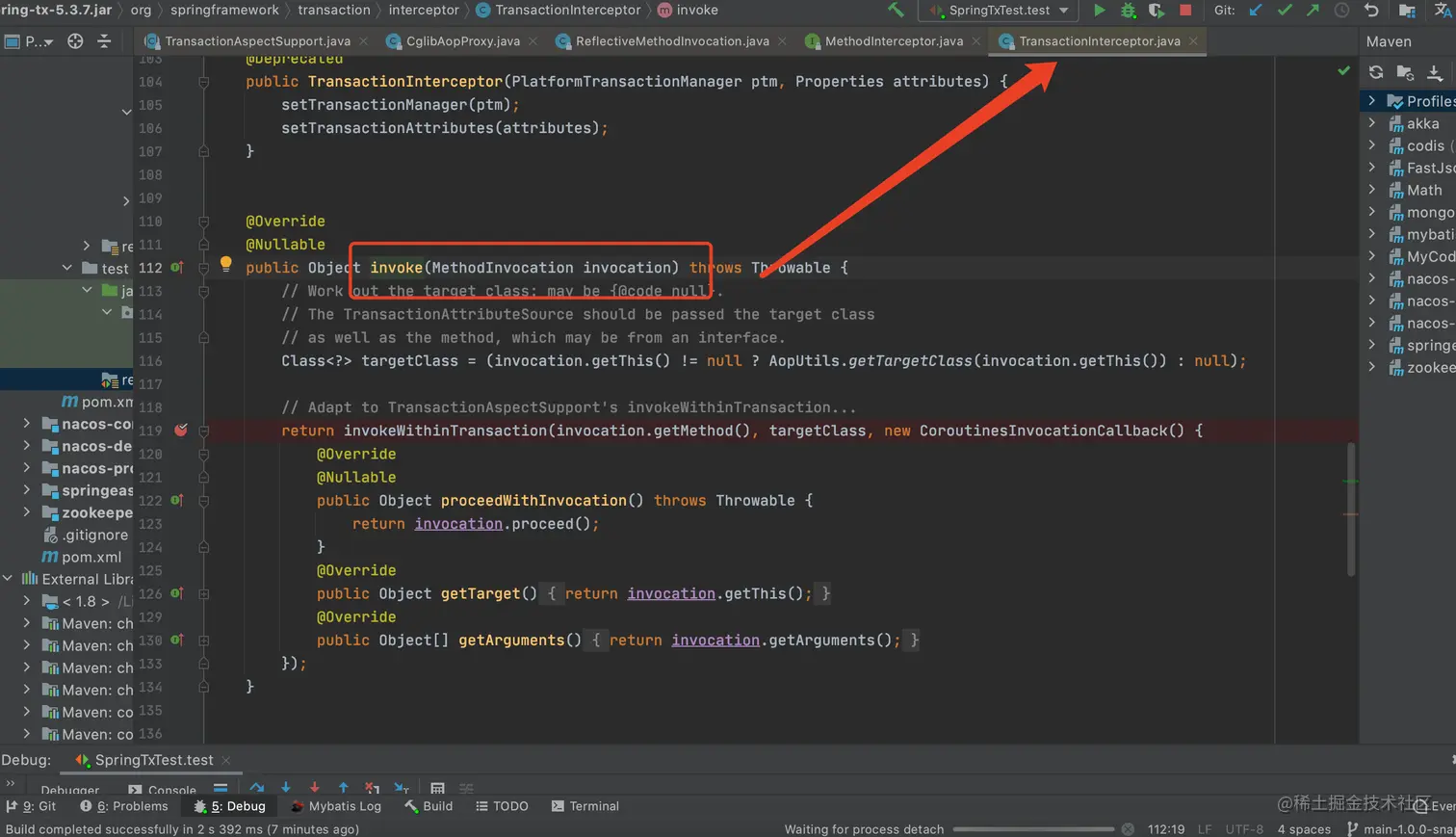The height and width of the screenshot is (837, 1456).
Task: Expand springeas module in project tree
Action: [x=27, y=489]
